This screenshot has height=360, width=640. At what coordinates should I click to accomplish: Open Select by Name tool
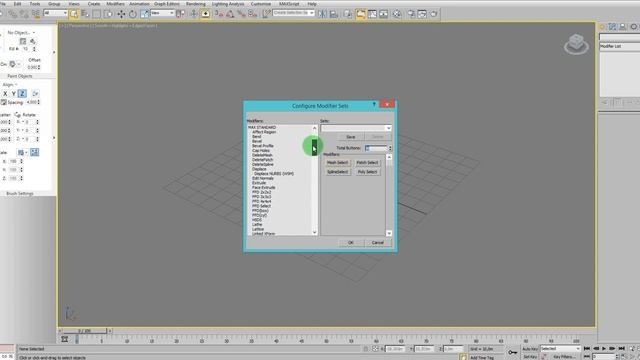tap(85, 14)
